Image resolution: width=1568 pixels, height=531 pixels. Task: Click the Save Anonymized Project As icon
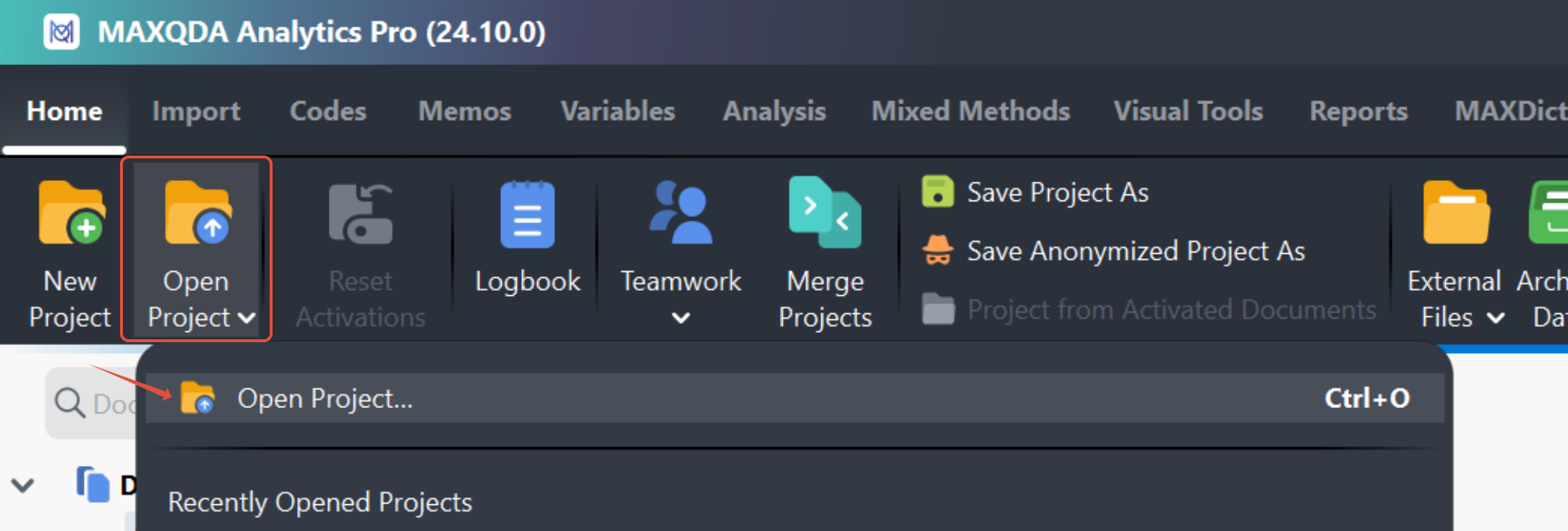click(x=938, y=250)
